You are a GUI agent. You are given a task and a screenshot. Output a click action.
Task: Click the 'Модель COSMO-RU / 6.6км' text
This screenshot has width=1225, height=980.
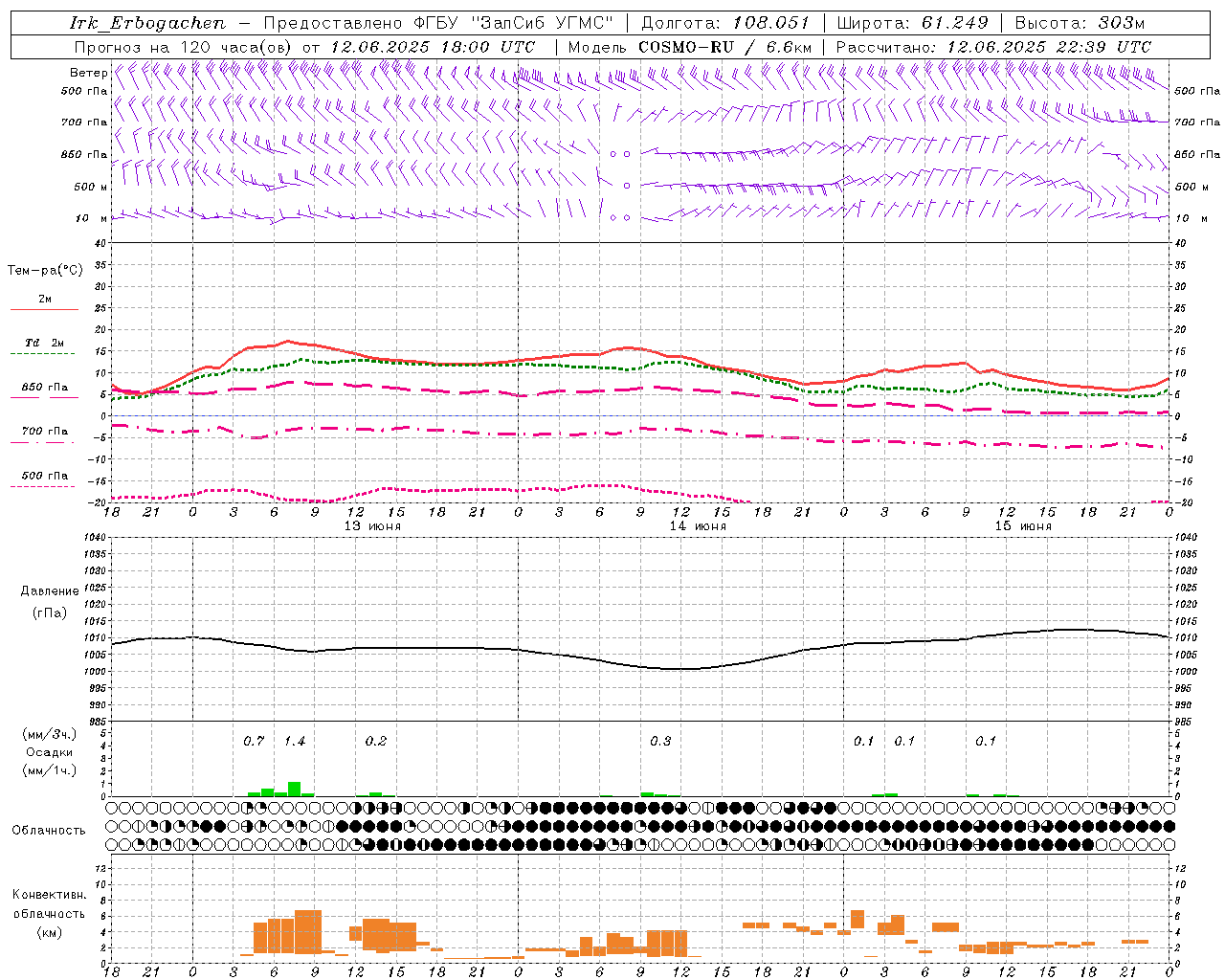690,47
